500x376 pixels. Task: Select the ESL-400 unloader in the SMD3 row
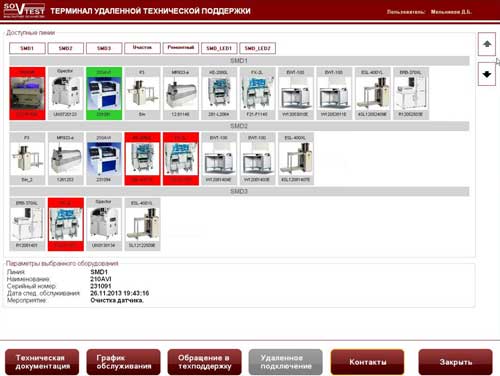[x=142, y=224]
